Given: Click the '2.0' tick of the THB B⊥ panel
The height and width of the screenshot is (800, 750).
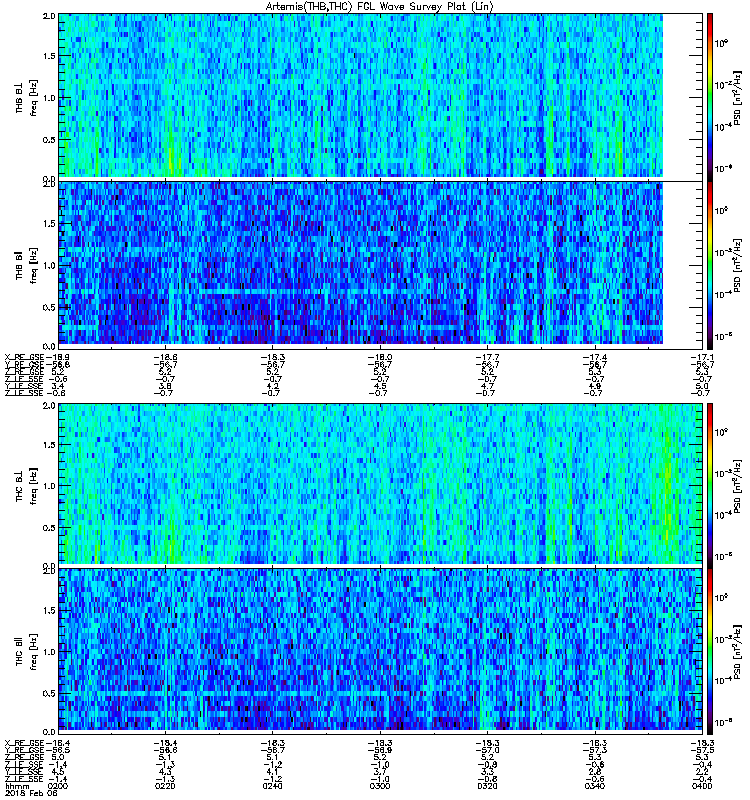Looking at the screenshot, I should click(x=49, y=16).
